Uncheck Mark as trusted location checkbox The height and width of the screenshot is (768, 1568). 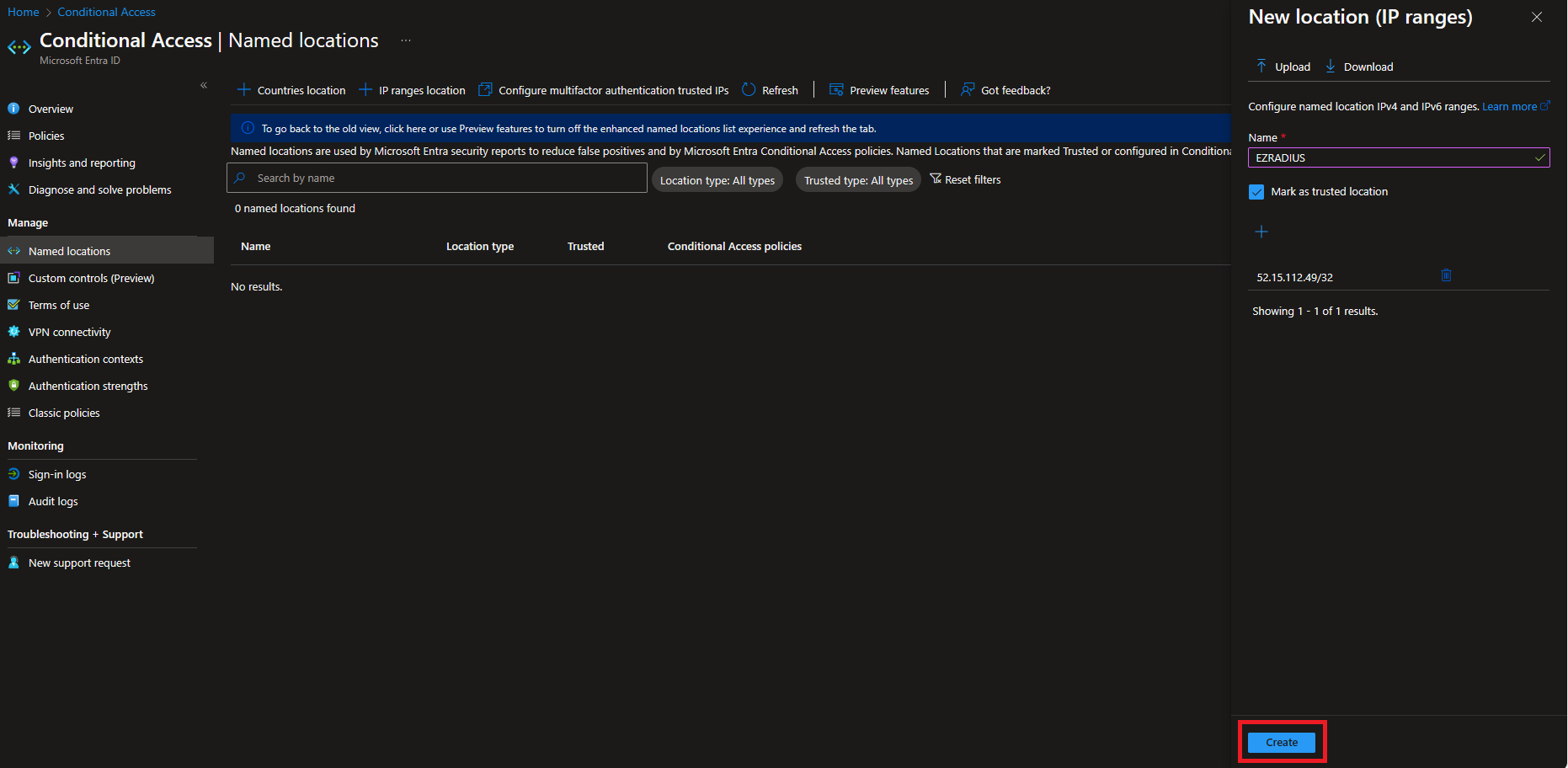[1256, 192]
